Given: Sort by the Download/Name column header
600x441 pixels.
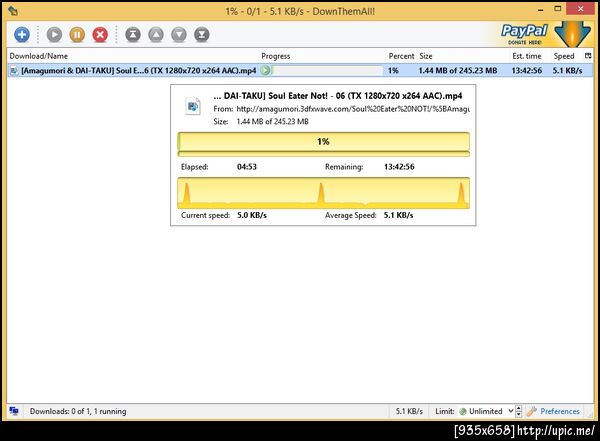Looking at the screenshot, I should pos(39,56).
